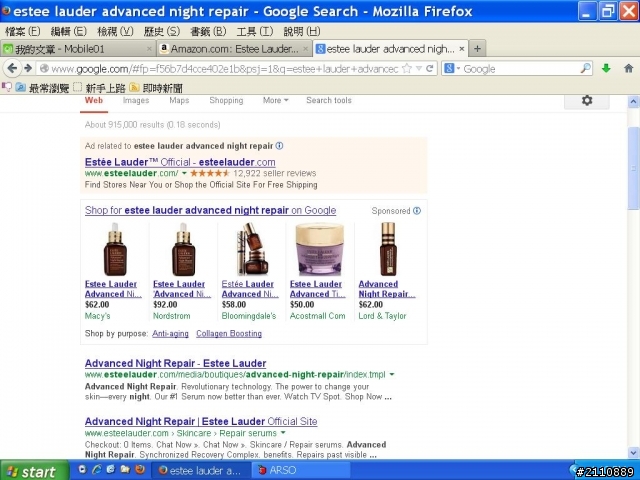Click the page vertical scrollbar thumb

pyautogui.click(x=633, y=168)
